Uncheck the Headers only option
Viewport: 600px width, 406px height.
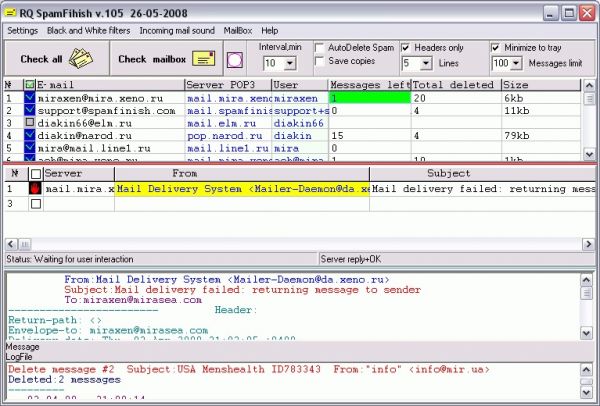point(406,47)
